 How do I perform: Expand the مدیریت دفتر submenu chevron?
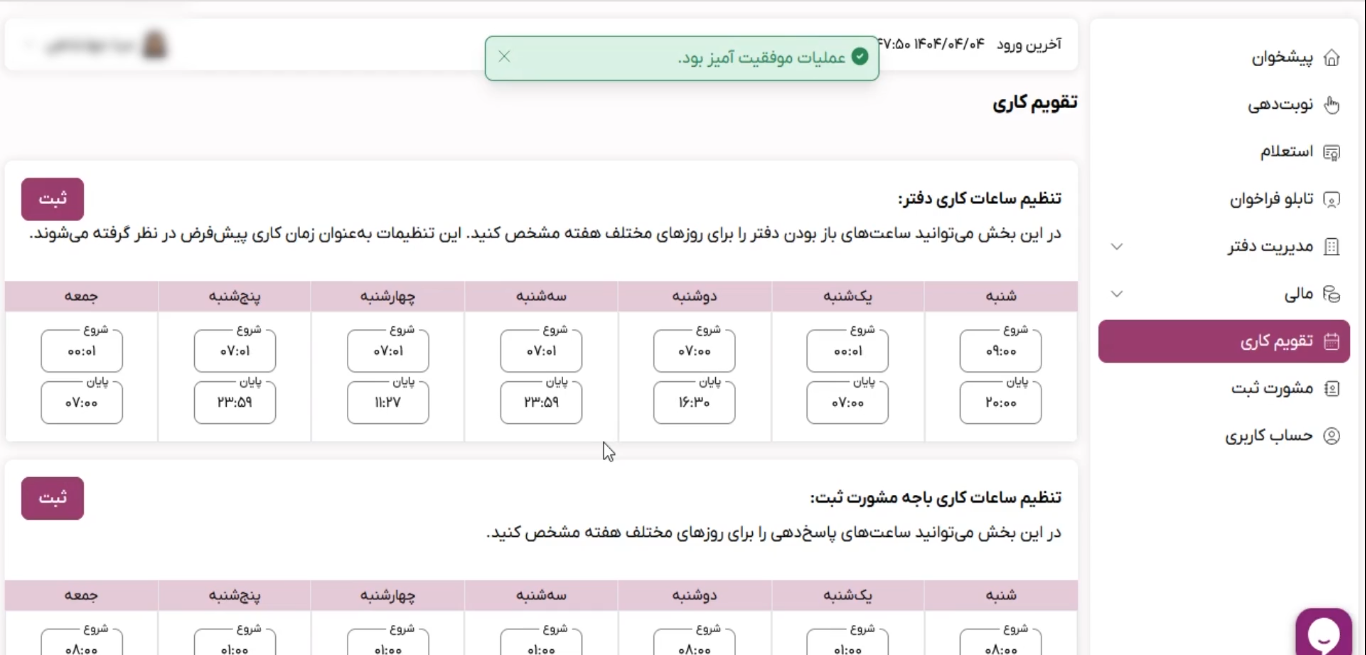(1118, 246)
